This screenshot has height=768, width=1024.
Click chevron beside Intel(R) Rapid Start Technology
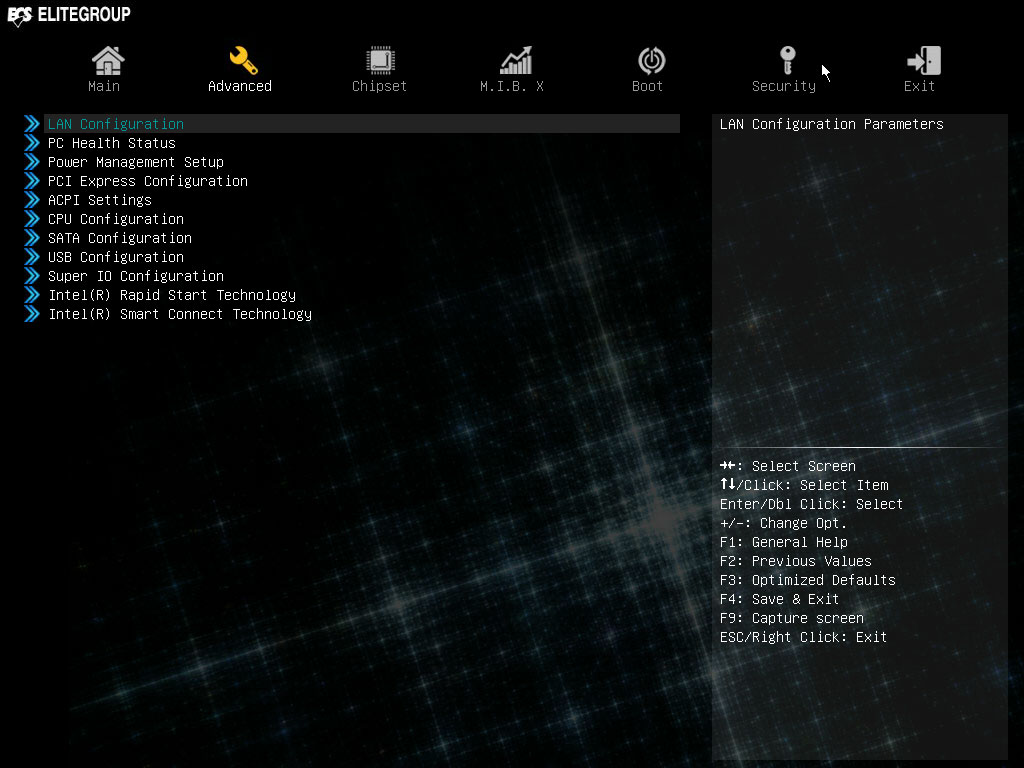coord(31,295)
